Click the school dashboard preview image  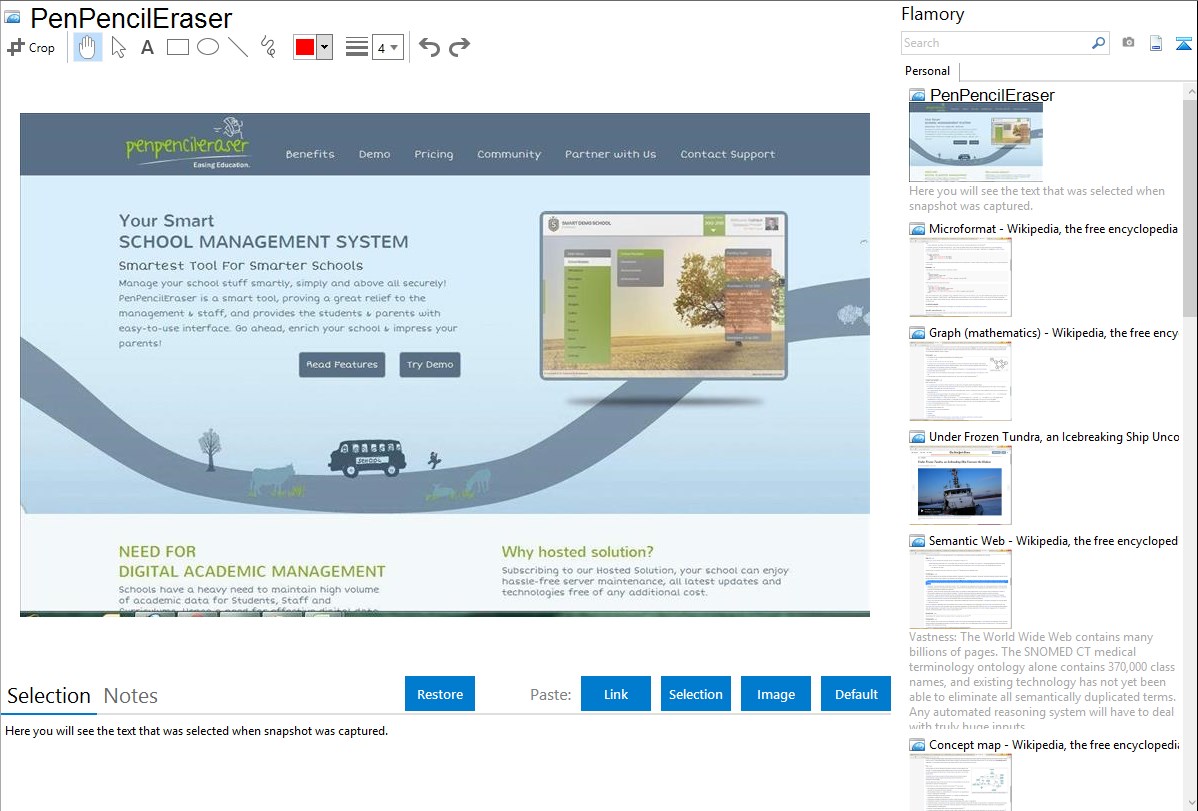[x=663, y=296]
